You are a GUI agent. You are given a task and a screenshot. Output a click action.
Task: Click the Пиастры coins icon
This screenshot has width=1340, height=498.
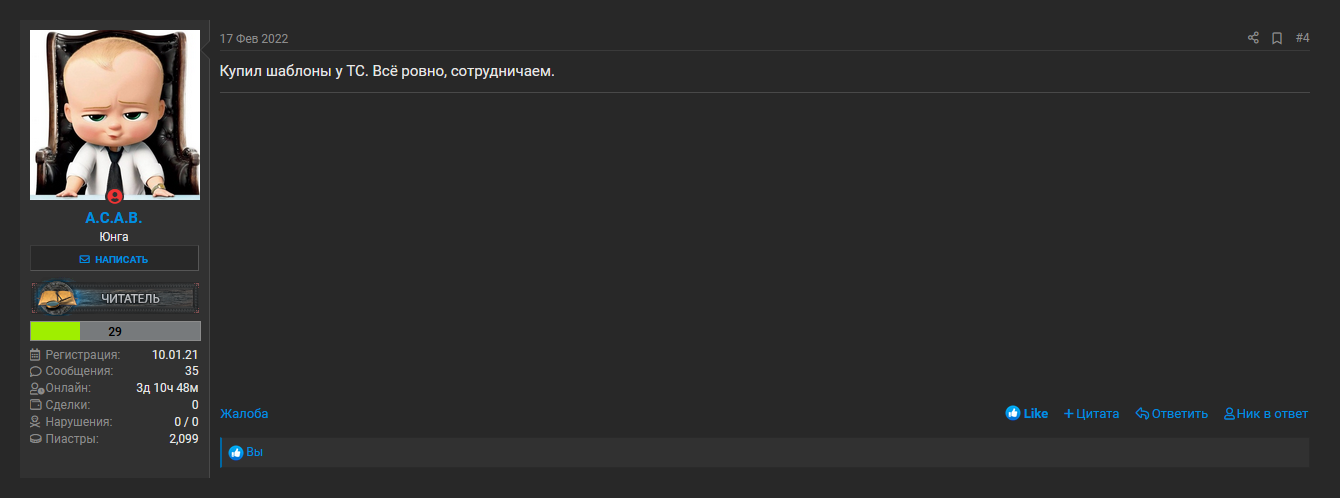click(36, 439)
